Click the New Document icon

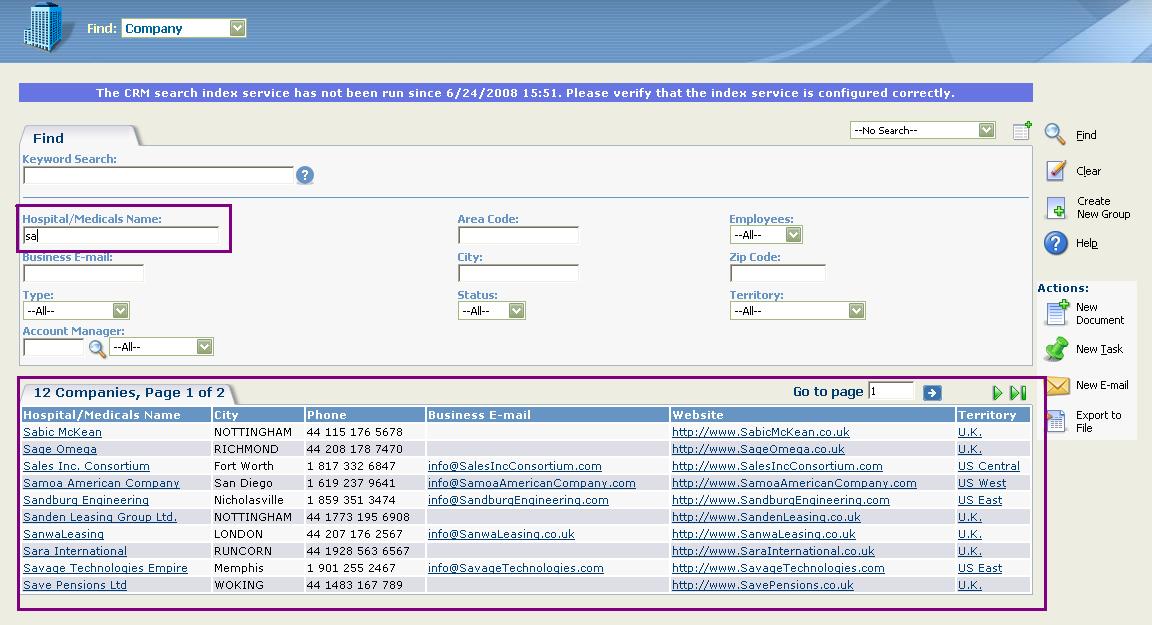[1056, 313]
